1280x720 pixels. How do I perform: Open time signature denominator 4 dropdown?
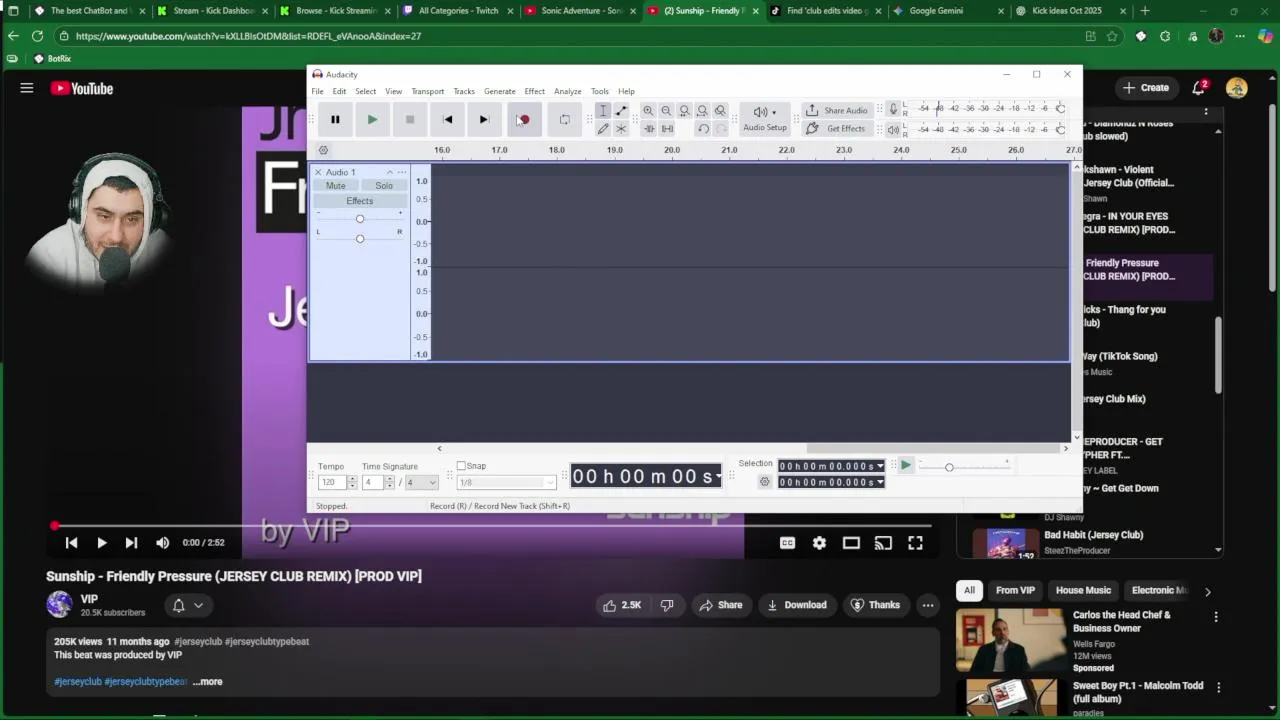tap(421, 483)
